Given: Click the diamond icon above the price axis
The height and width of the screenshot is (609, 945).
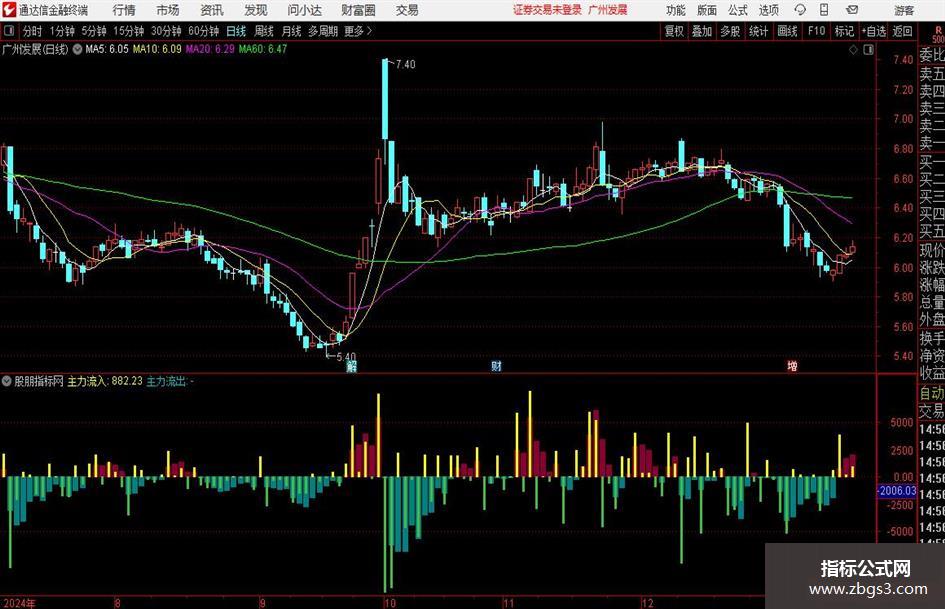Looking at the screenshot, I should tap(853, 50).
